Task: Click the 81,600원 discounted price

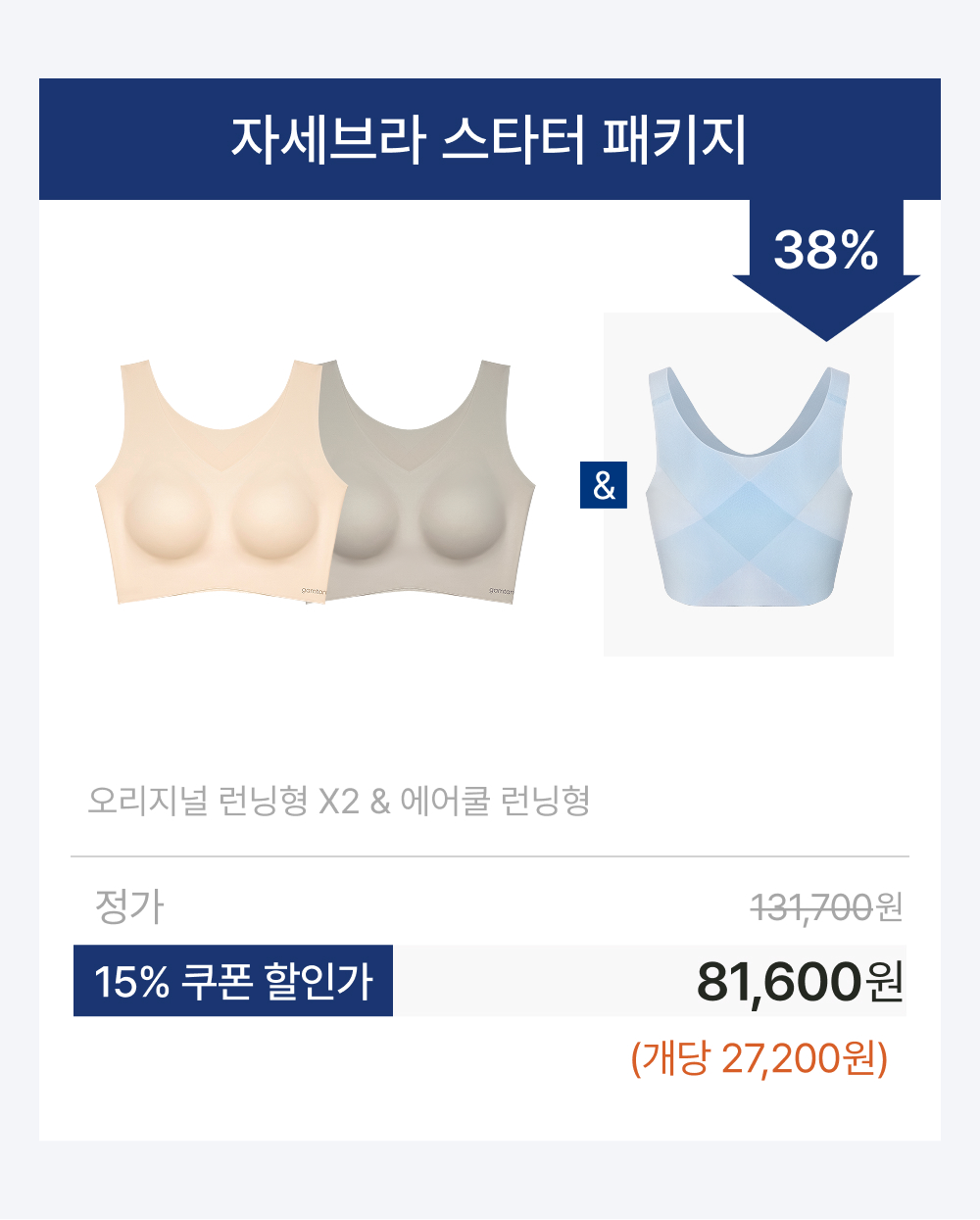Action: pyautogui.click(x=800, y=981)
